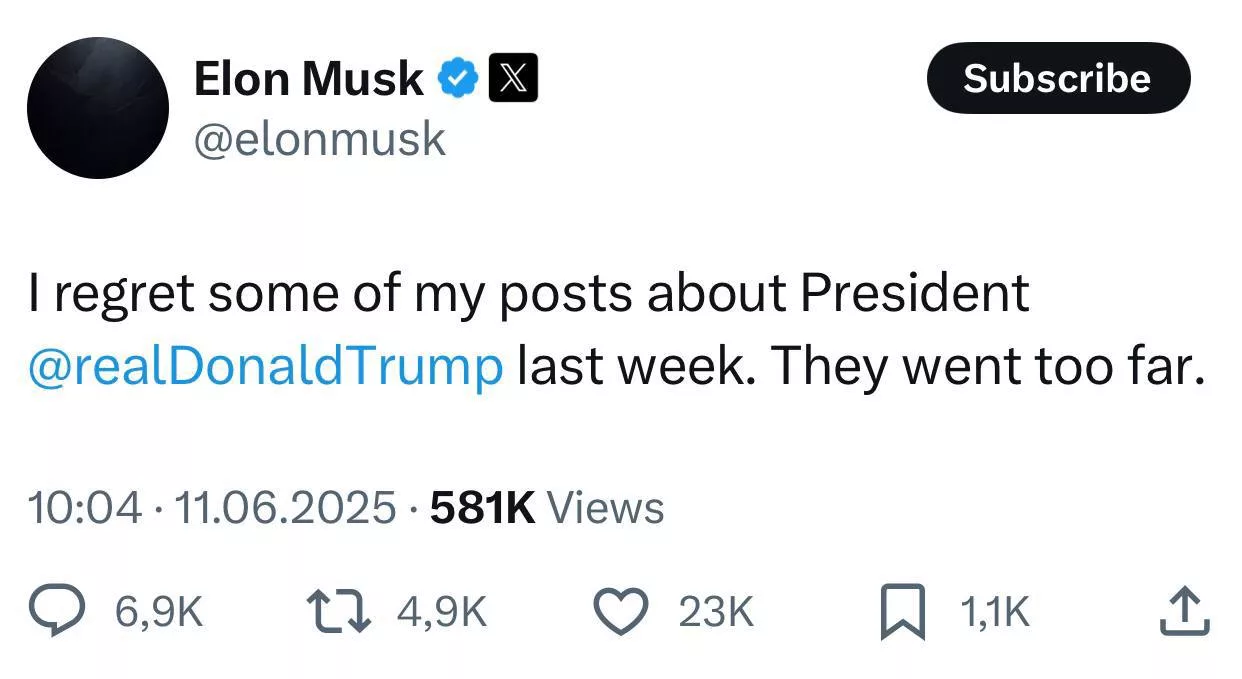Click the 11.06.2025 post date
Image resolution: width=1242 pixels, height=679 pixels.
(285, 508)
